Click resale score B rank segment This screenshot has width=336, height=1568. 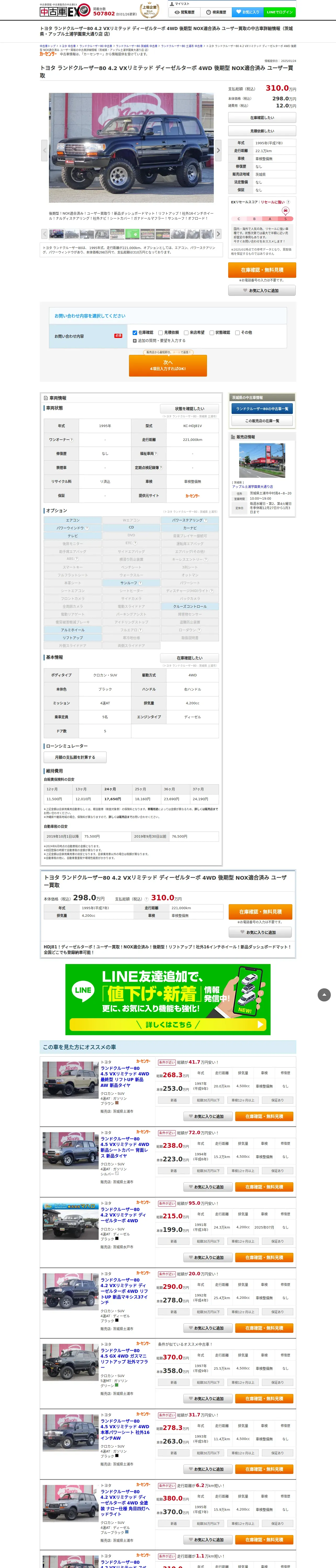point(254,218)
